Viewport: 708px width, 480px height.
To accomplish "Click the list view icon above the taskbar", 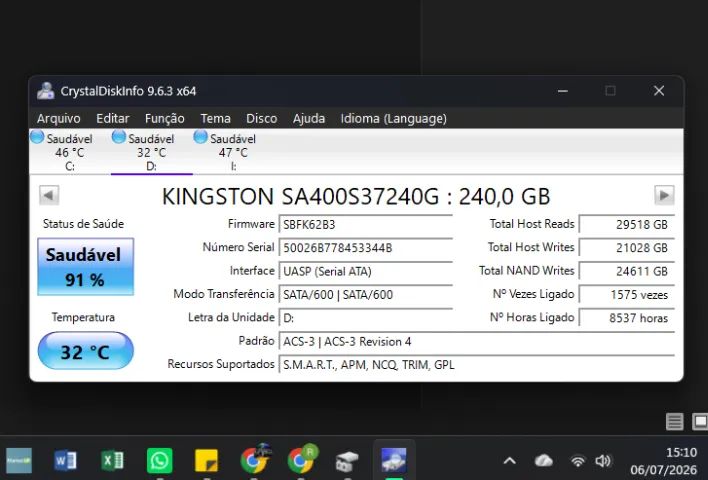I will [x=675, y=422].
